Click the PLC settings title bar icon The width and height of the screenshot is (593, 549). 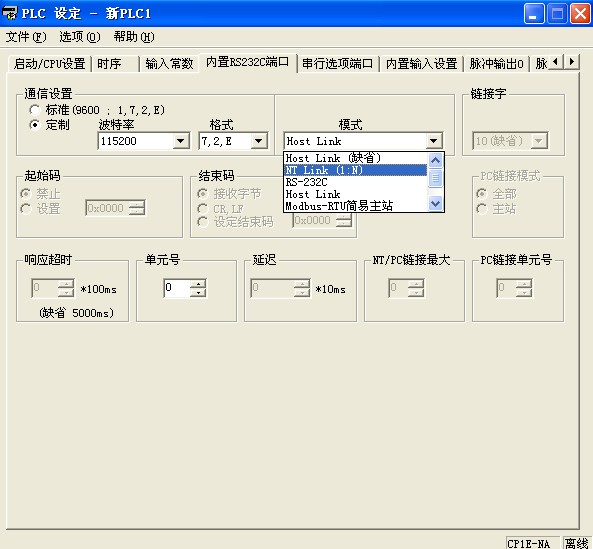9,13
